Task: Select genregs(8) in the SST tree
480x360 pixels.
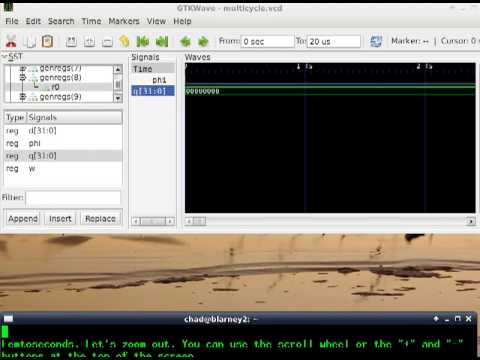Action: 60,78
